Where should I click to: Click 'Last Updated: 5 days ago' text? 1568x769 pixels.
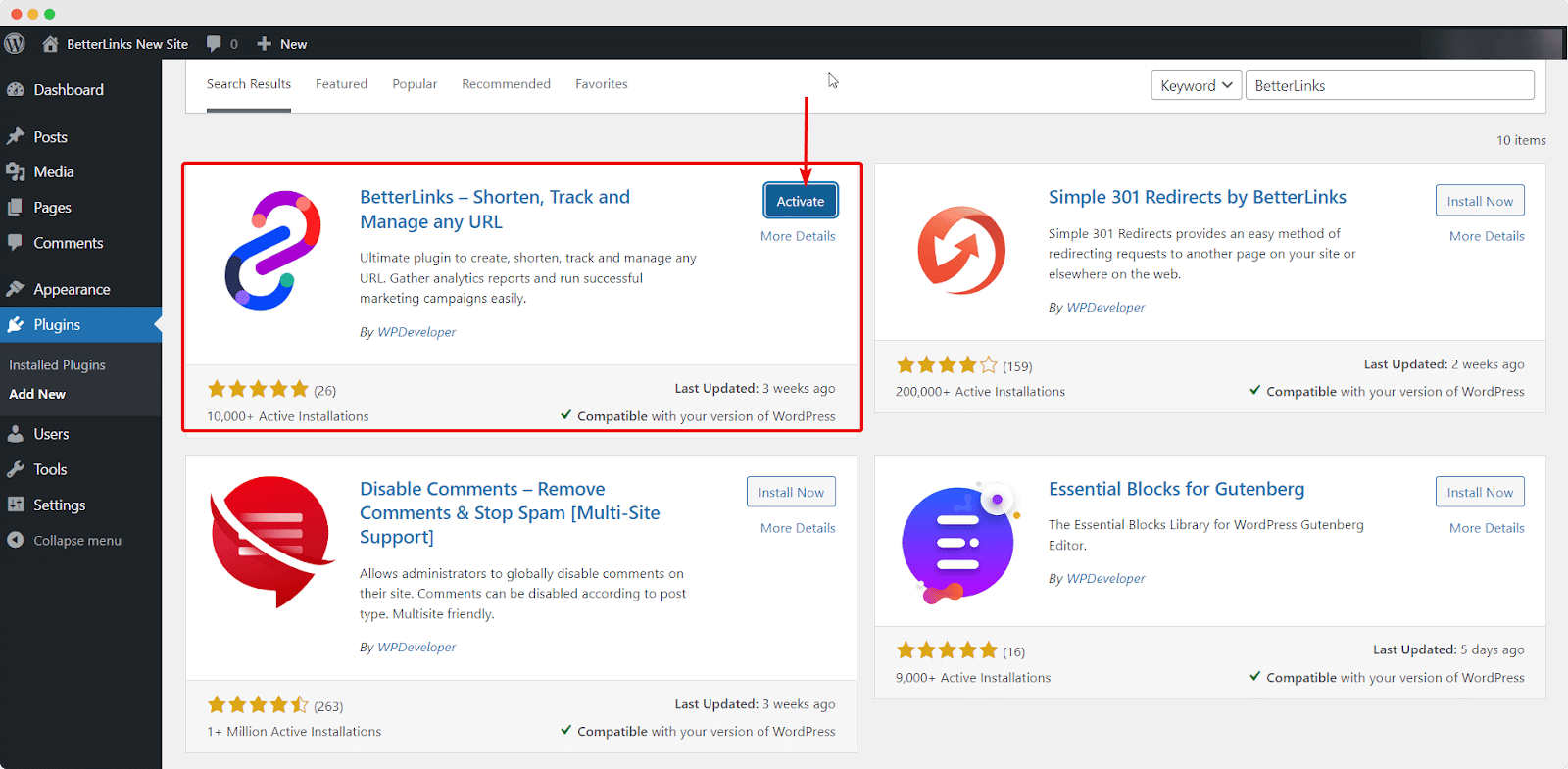pos(1448,649)
